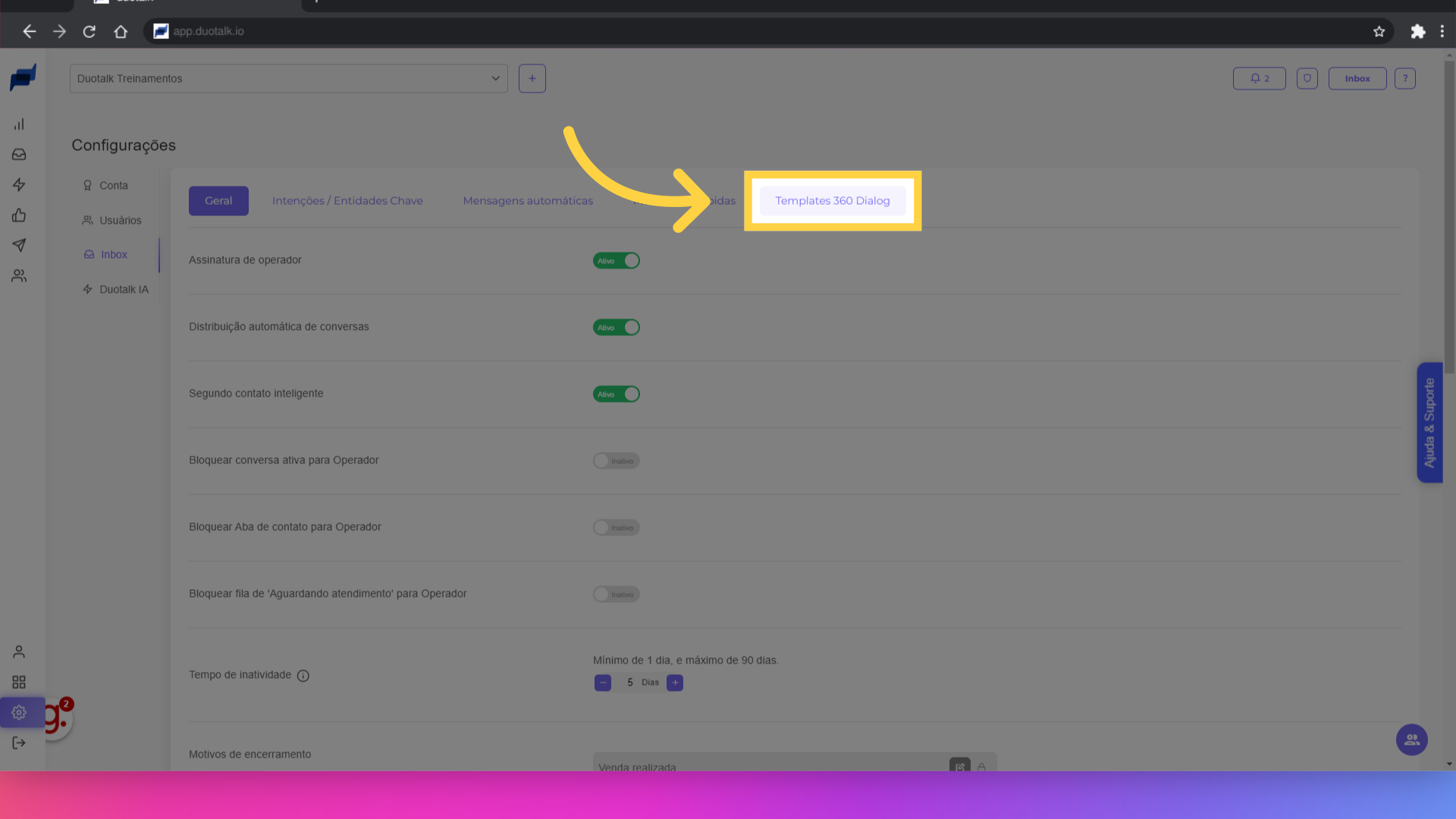The height and width of the screenshot is (819, 1456).
Task: Enable Bloquear conversa ativa para Operador
Action: 616,461
